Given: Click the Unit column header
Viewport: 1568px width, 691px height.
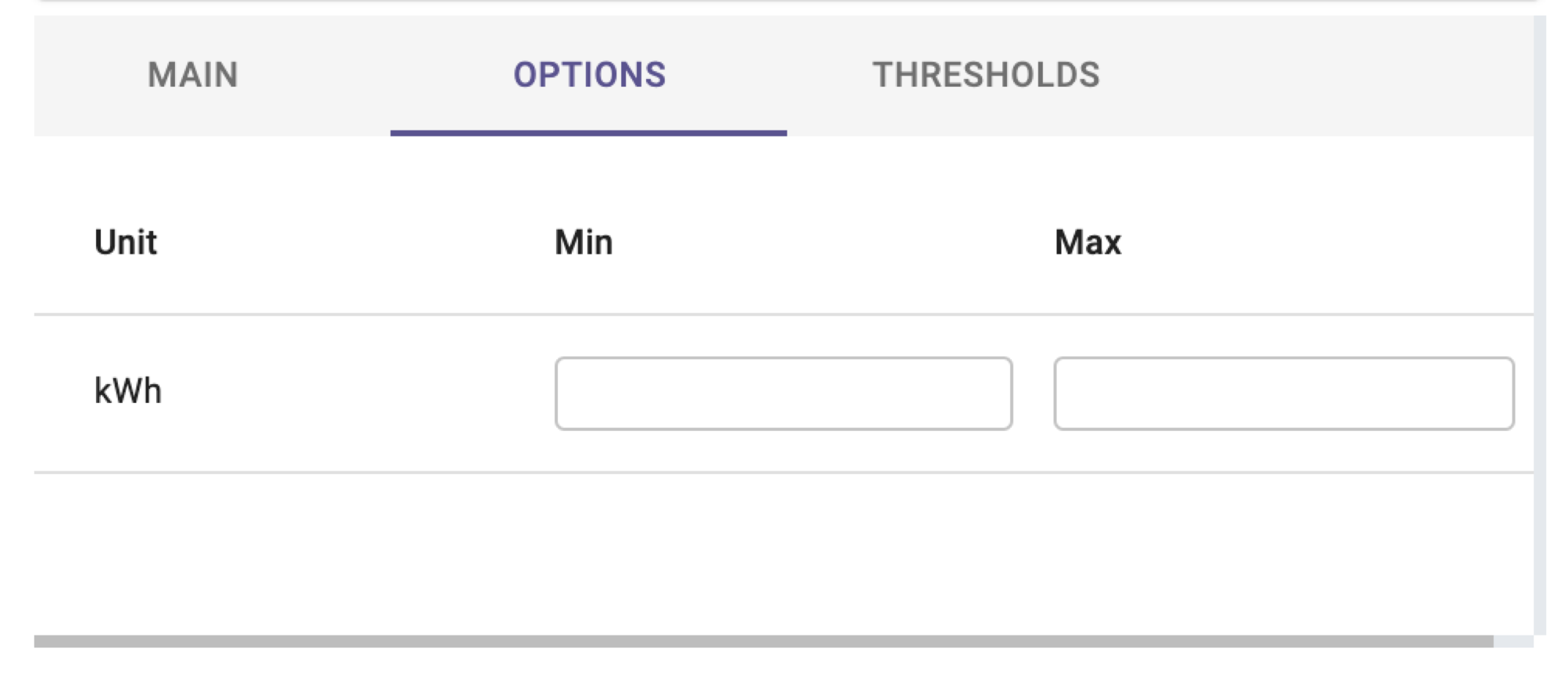Looking at the screenshot, I should tap(126, 242).
